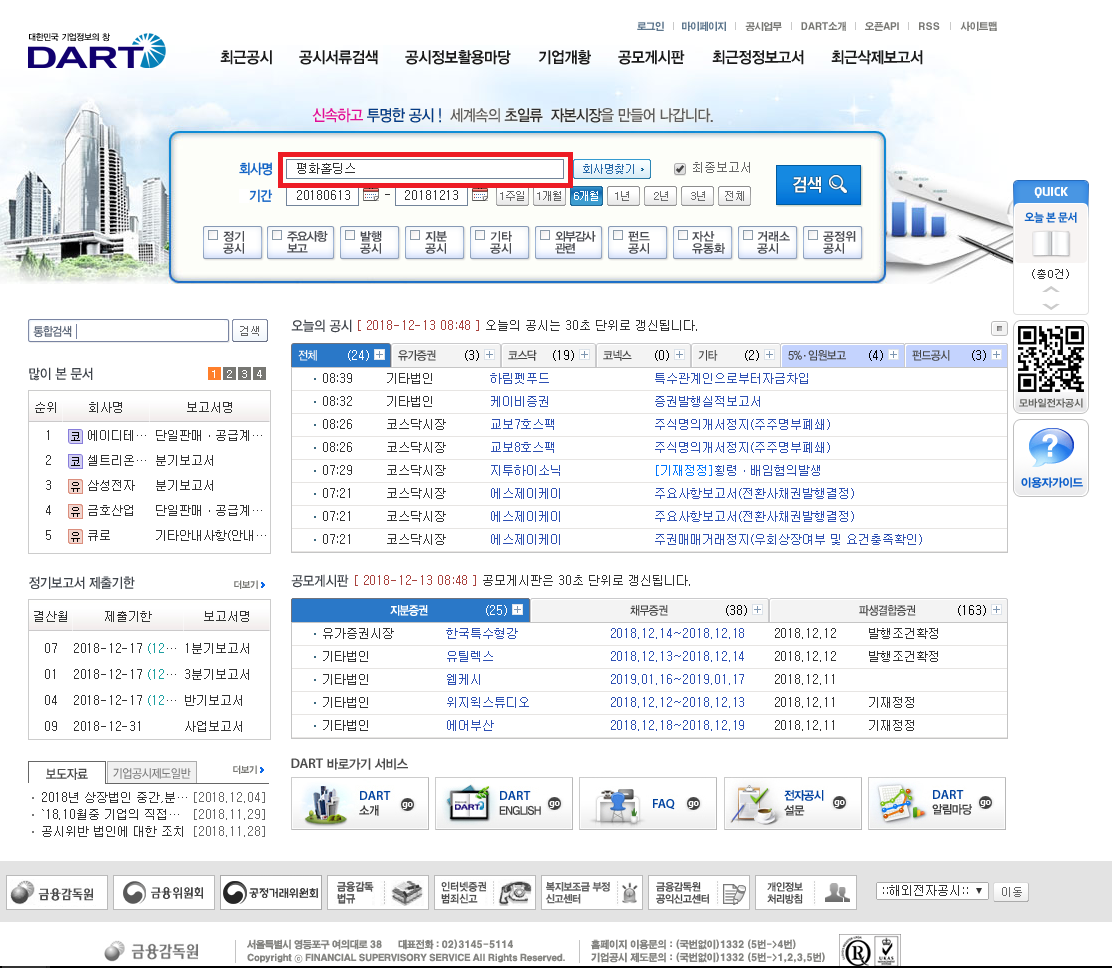Click the 이동 button beside 해외전자공시
The height and width of the screenshot is (968, 1112).
1011,891
